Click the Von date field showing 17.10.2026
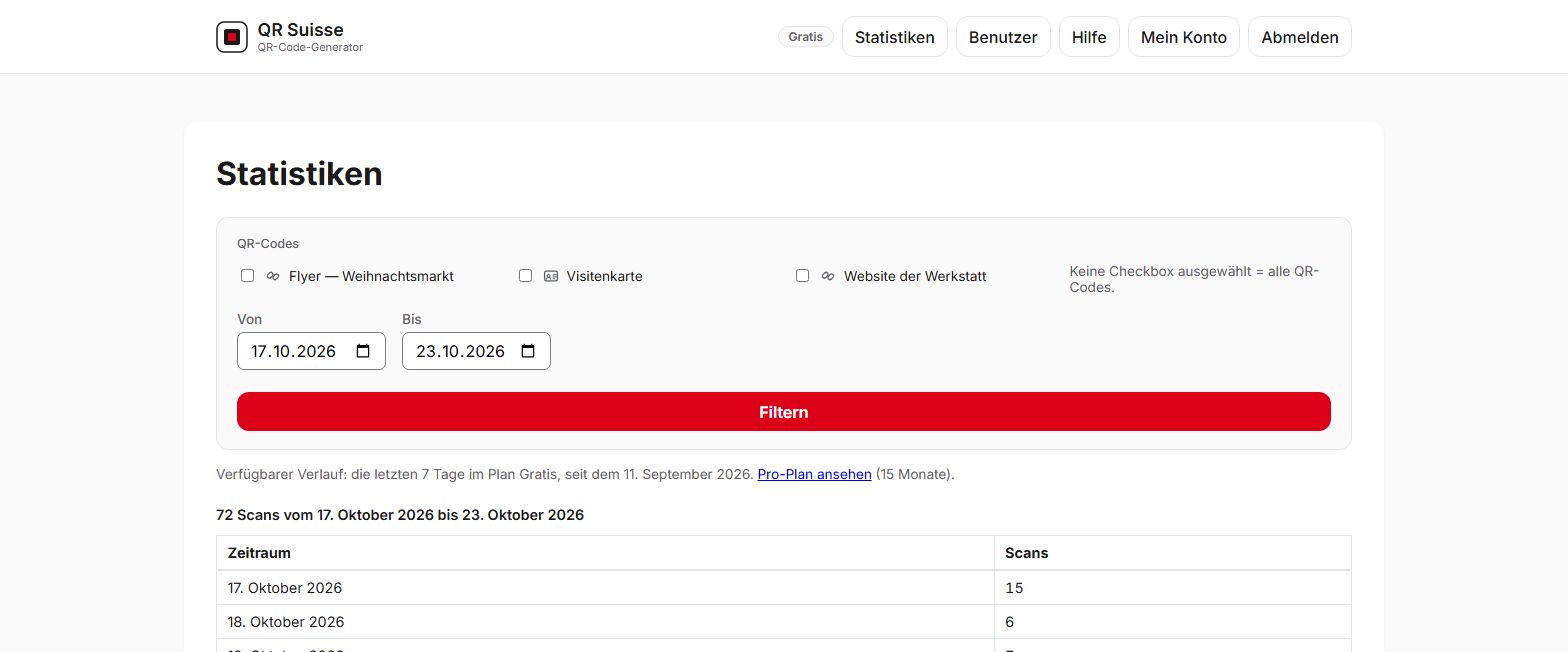 (311, 351)
